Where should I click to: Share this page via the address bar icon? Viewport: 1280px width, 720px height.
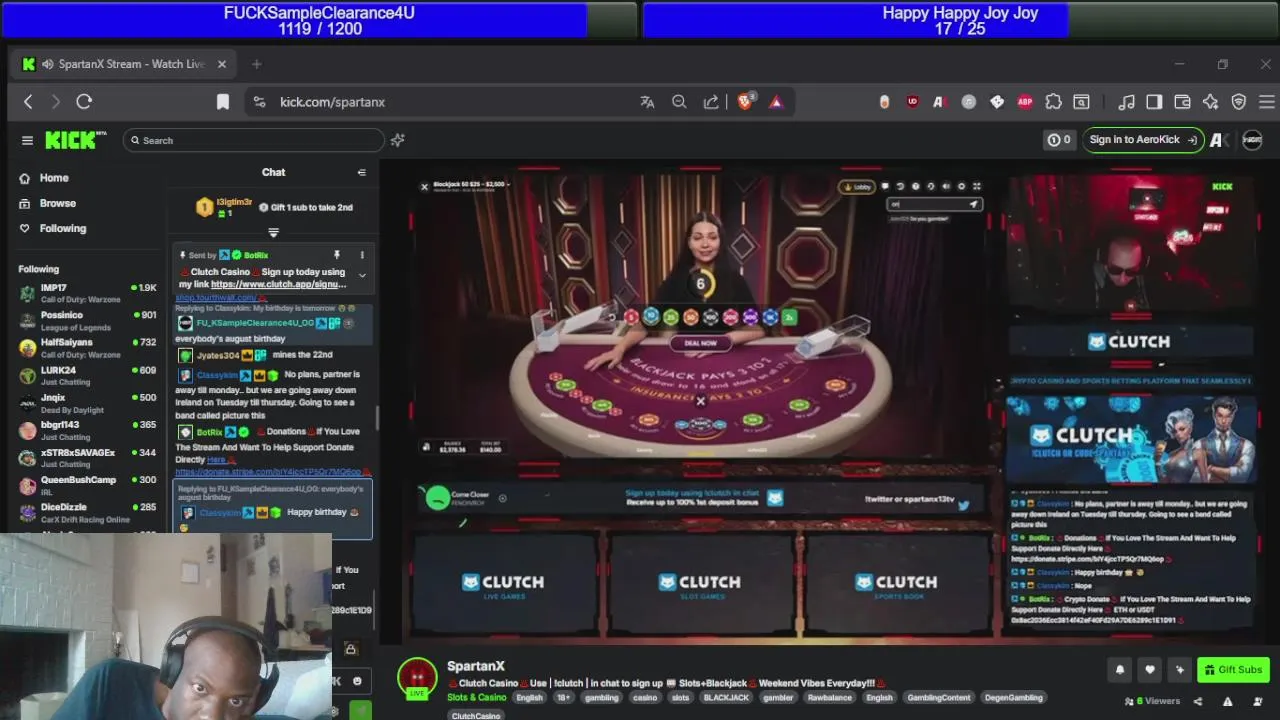[711, 101]
